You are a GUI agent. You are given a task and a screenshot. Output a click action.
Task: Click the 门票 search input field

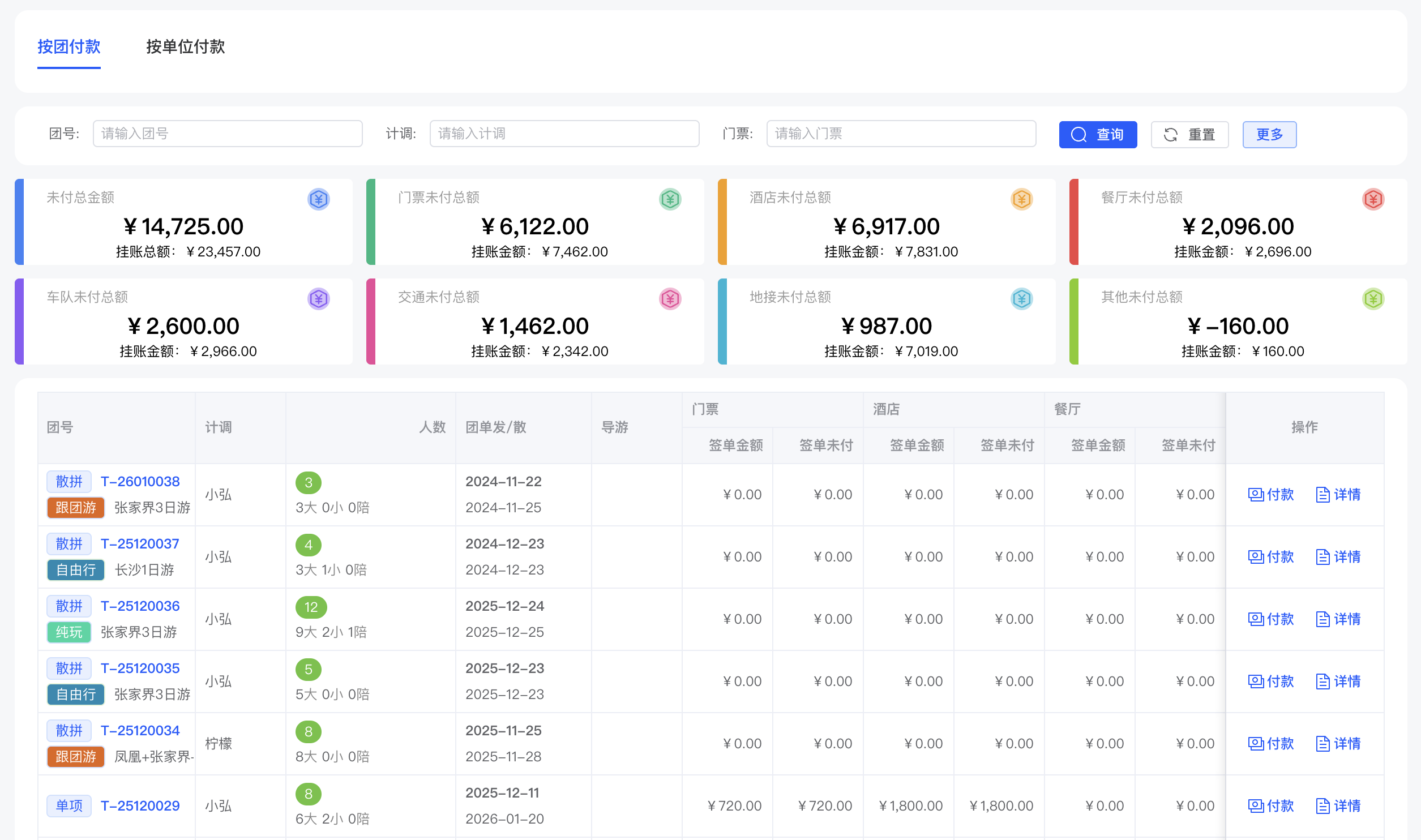[901, 134]
